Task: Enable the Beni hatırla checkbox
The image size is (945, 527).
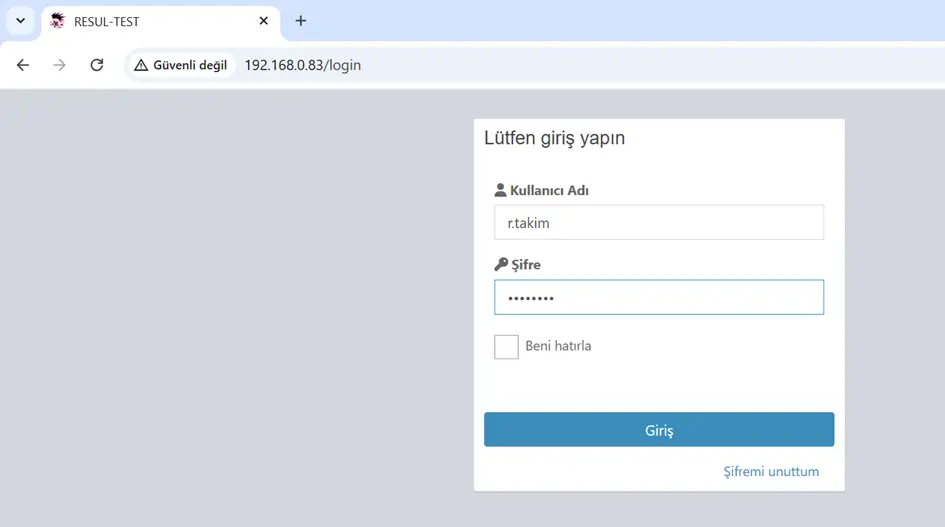Action: tap(506, 347)
